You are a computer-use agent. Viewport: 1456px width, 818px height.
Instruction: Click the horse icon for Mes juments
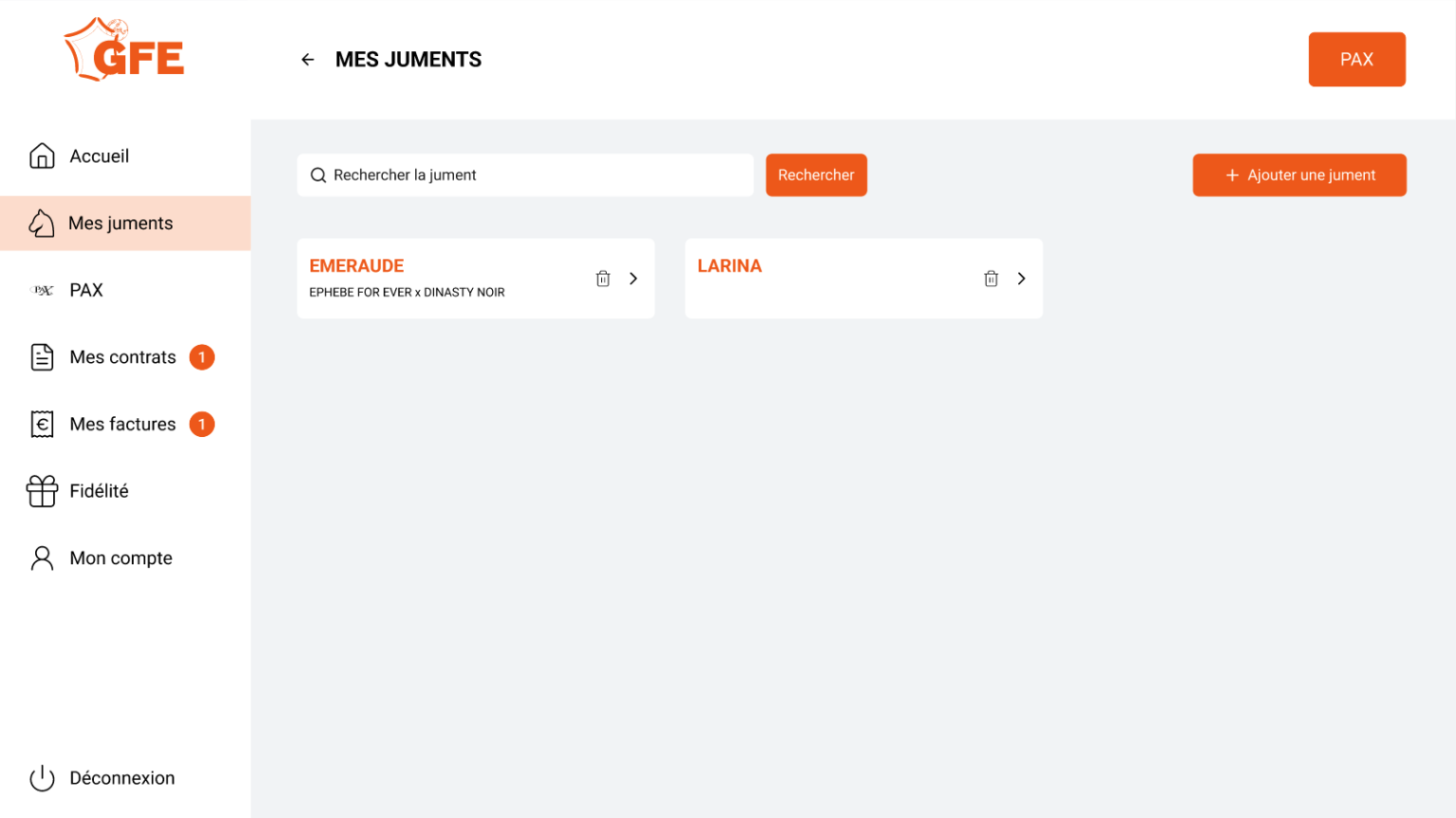pos(42,224)
